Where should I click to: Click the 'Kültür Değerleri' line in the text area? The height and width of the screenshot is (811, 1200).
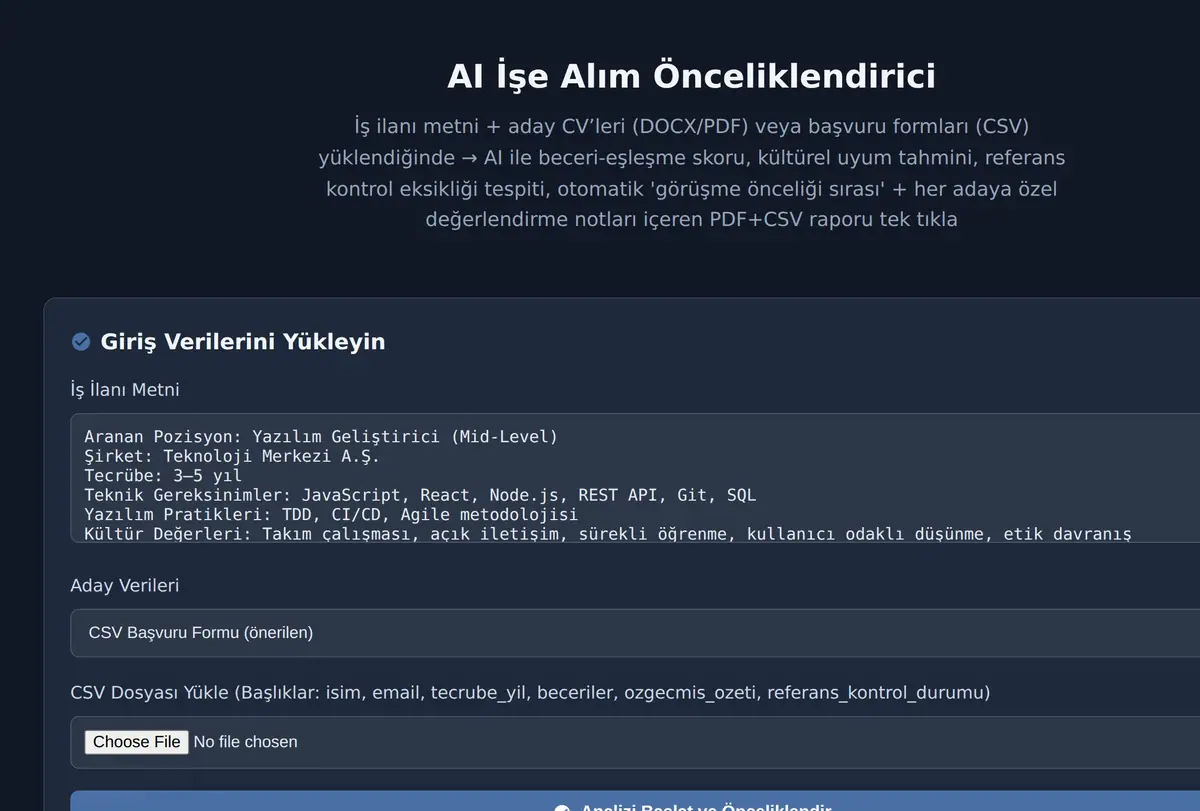608,534
